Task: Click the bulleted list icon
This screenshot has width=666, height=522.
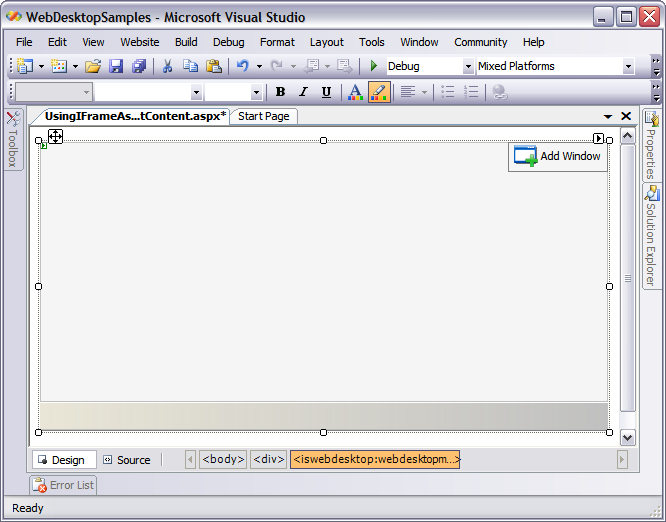Action: coord(448,92)
